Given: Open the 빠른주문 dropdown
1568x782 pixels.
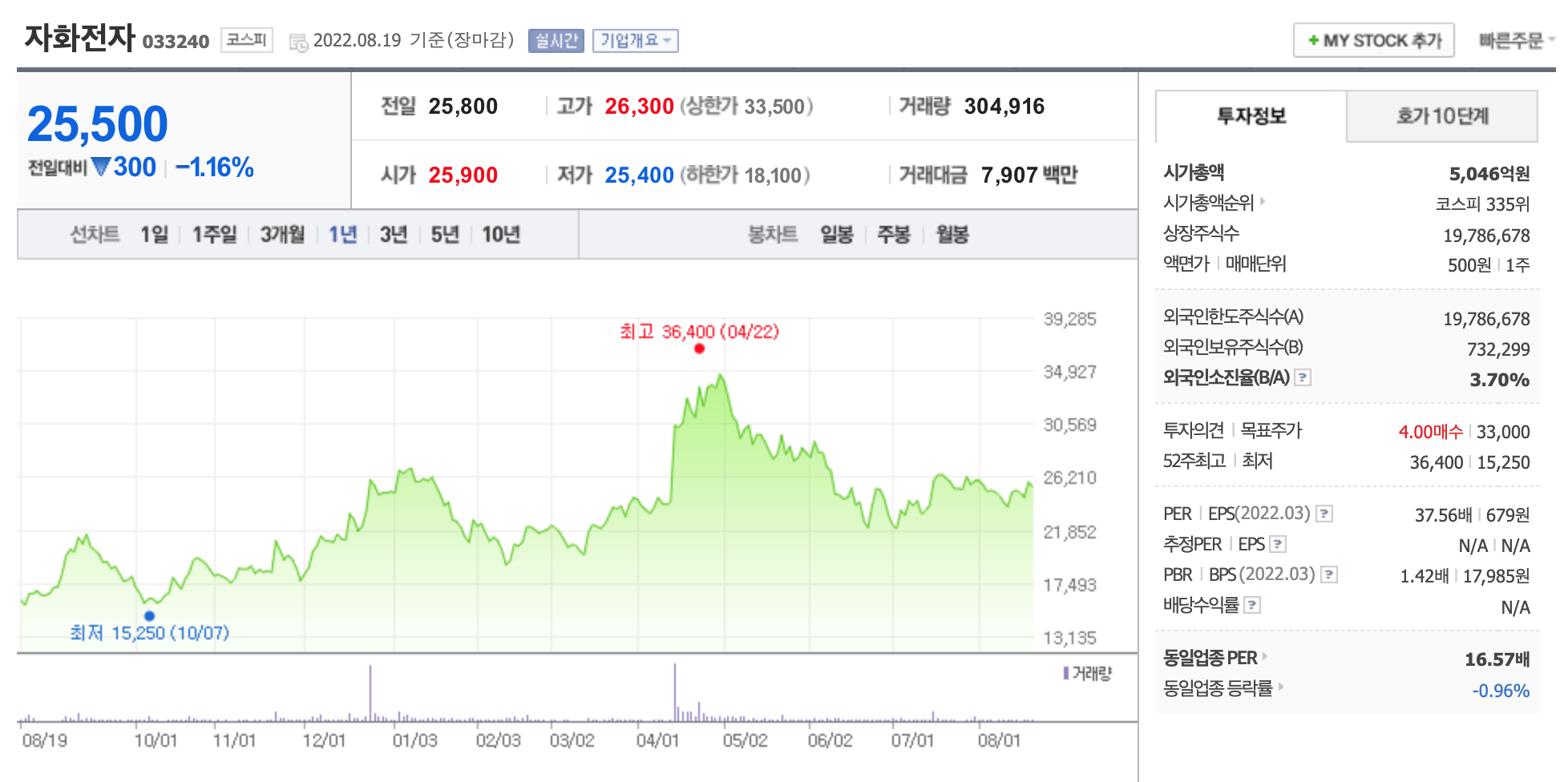Looking at the screenshot, I should (1517, 40).
